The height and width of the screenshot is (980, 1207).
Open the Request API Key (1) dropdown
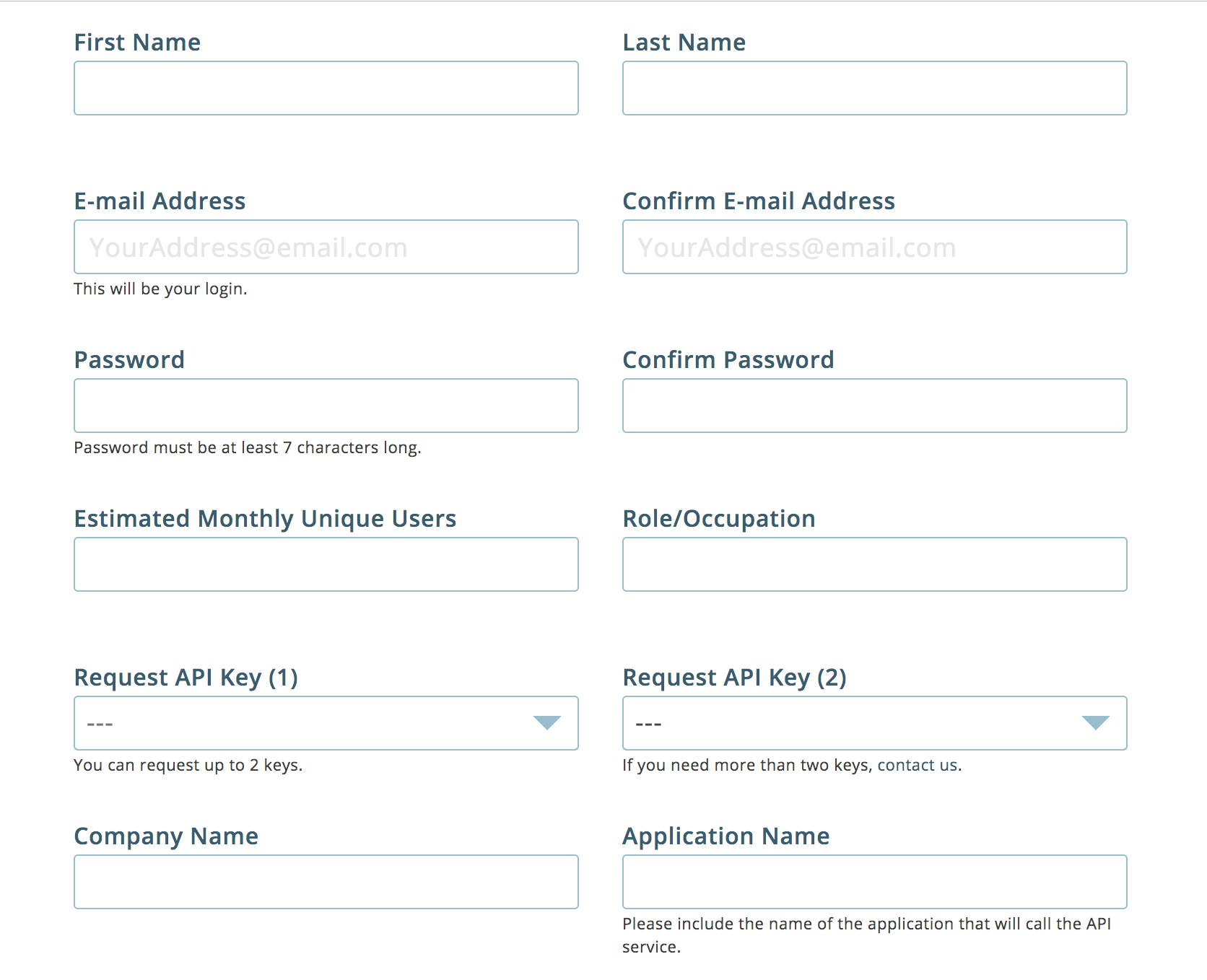[x=326, y=723]
